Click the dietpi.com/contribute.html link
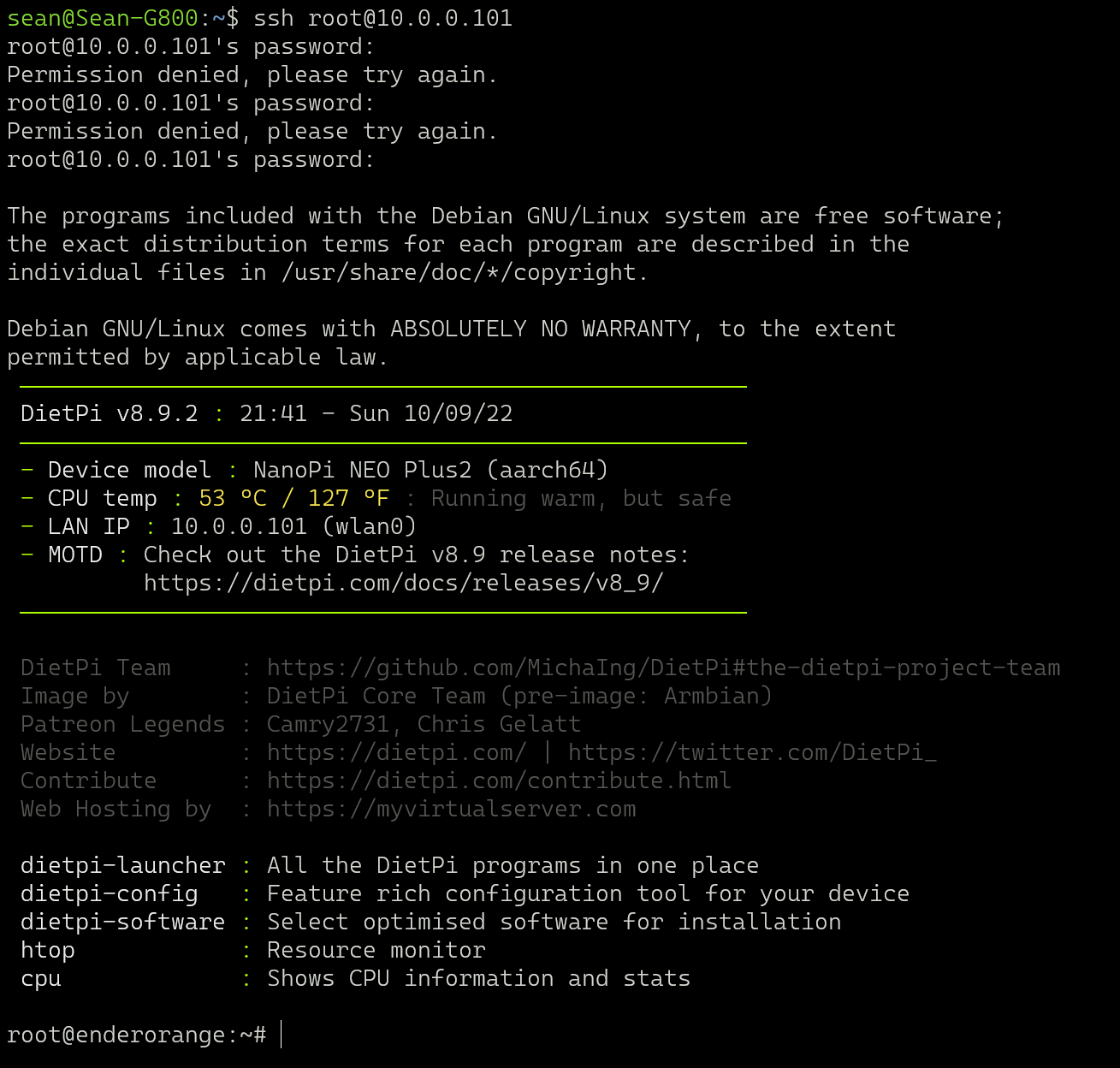 [x=499, y=780]
